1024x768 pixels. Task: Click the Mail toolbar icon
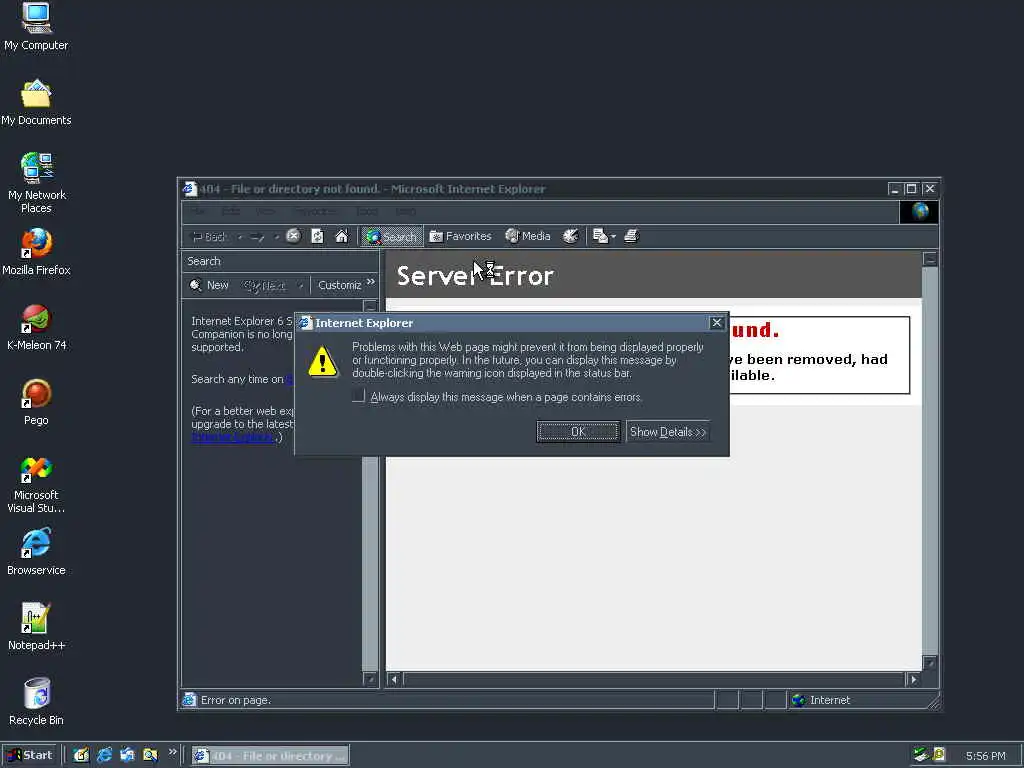(x=600, y=236)
